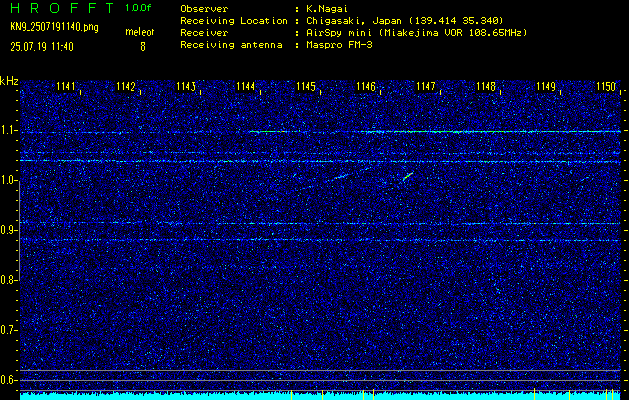
Task: Click the 0.7 frequency axis label
Action: (7, 330)
